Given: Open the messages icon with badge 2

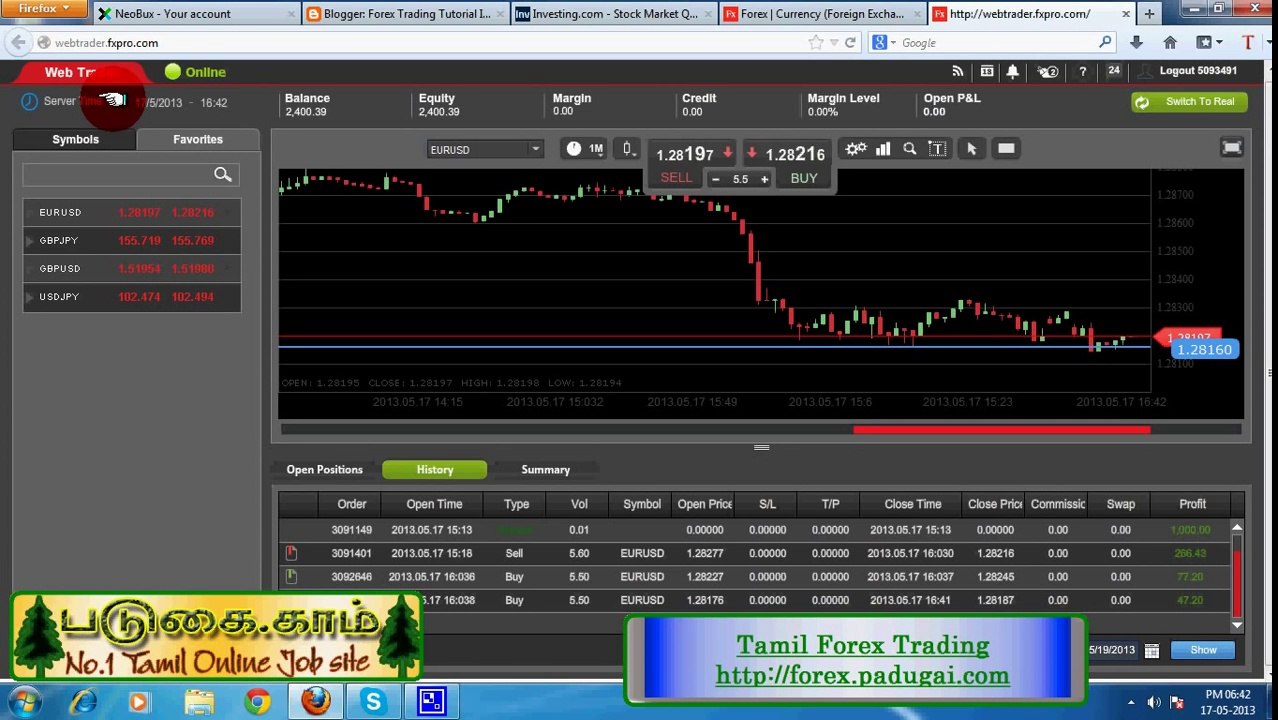Looking at the screenshot, I should [x=1047, y=71].
